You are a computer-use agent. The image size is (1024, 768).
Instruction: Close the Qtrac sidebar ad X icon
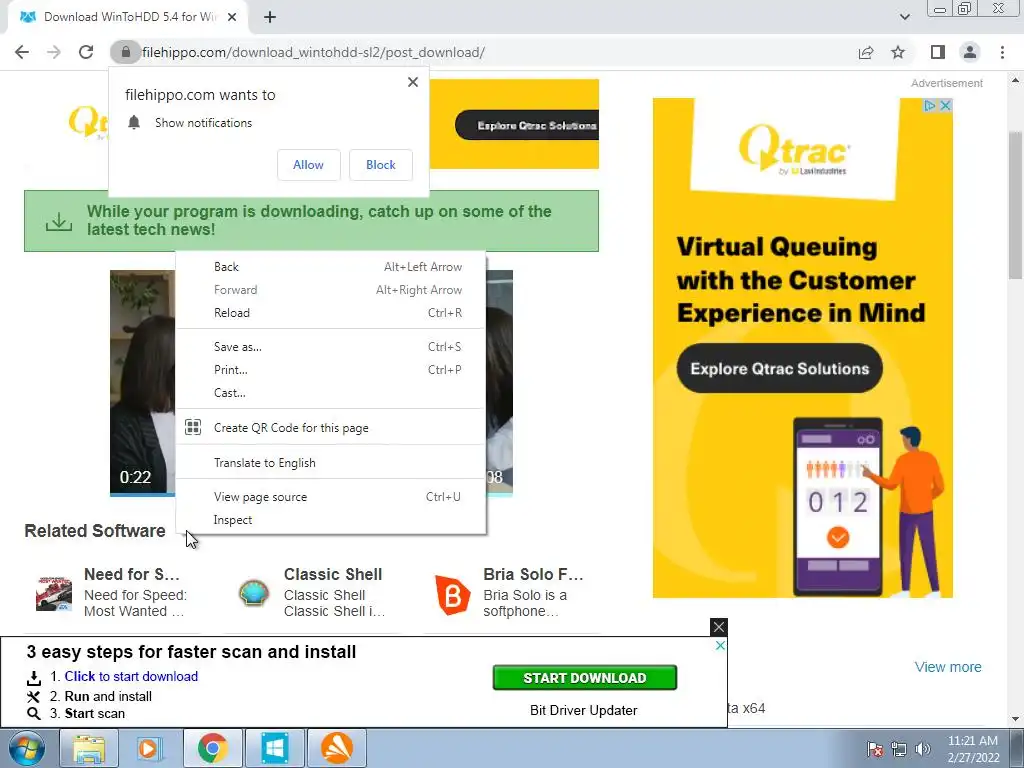945,105
